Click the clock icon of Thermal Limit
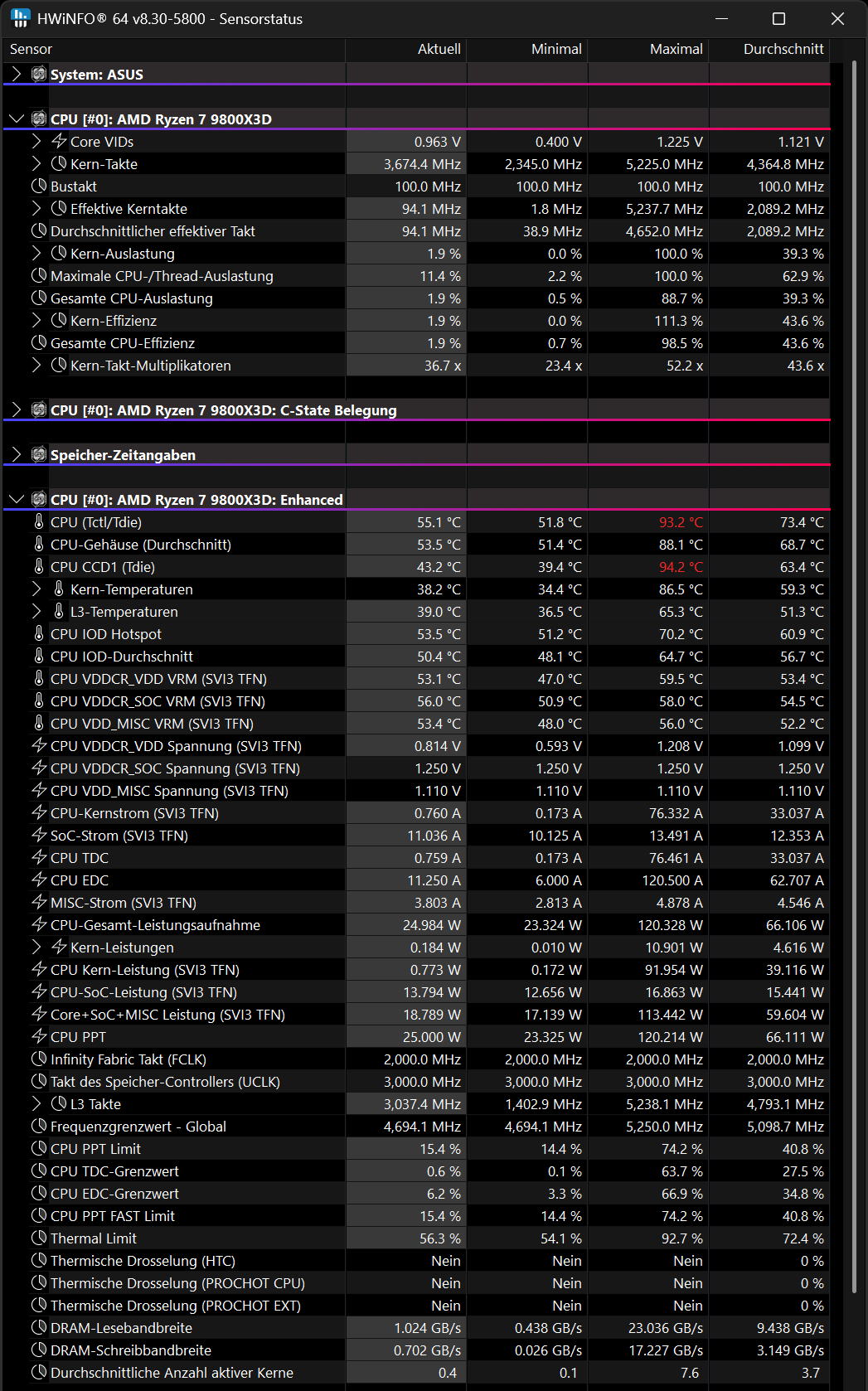868x1391 pixels. (x=39, y=1238)
